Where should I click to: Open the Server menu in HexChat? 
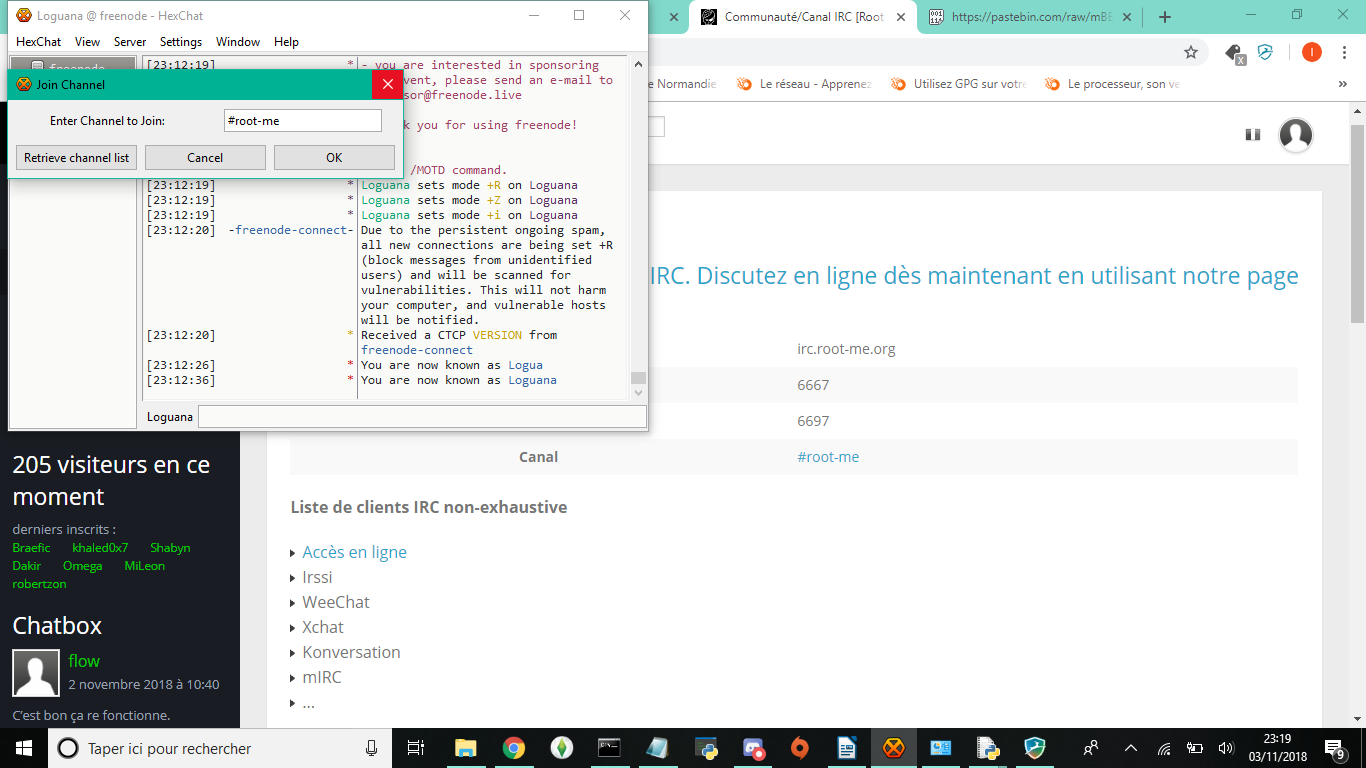coord(130,42)
